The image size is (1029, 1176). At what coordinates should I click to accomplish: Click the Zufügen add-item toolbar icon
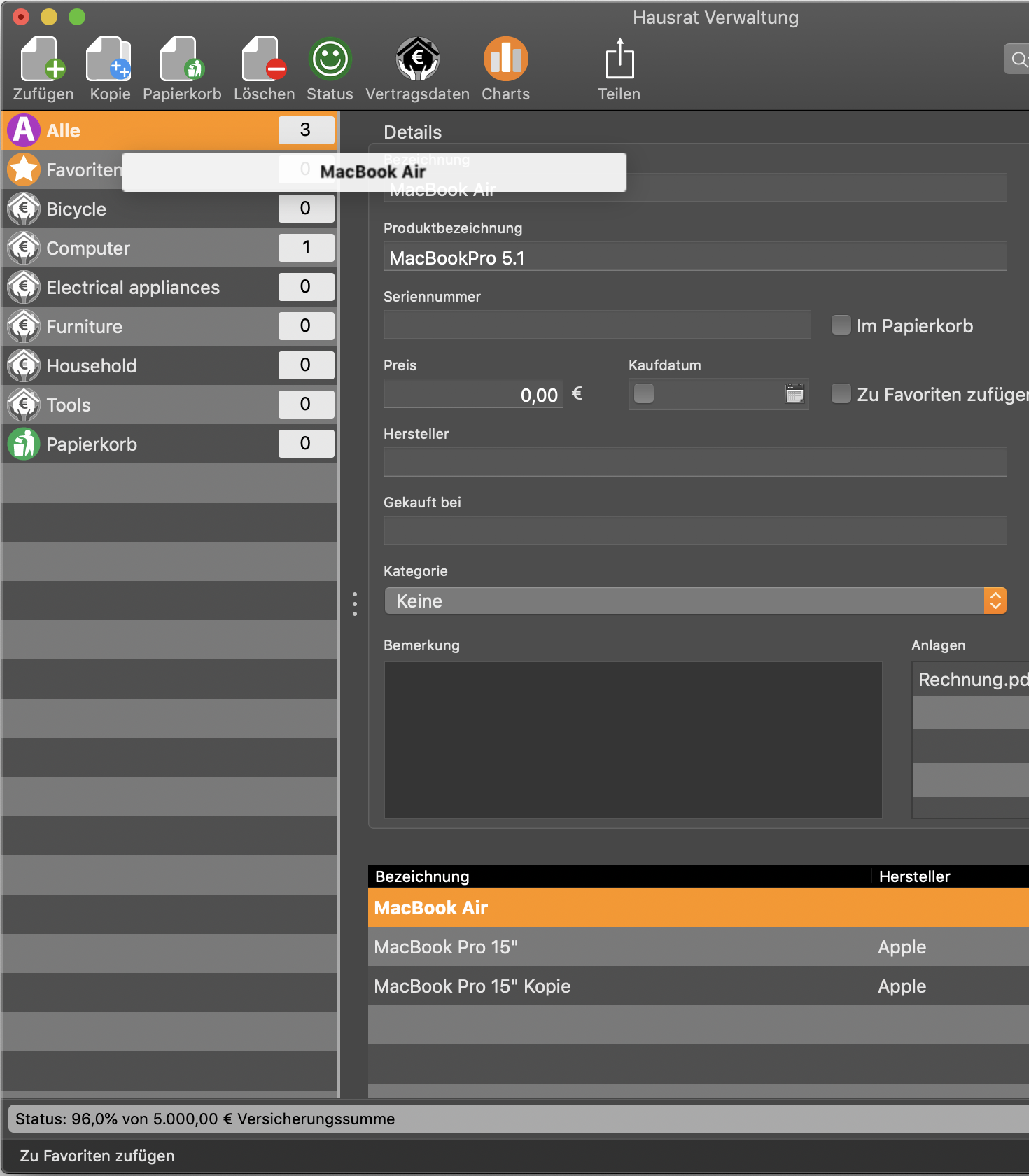43,60
